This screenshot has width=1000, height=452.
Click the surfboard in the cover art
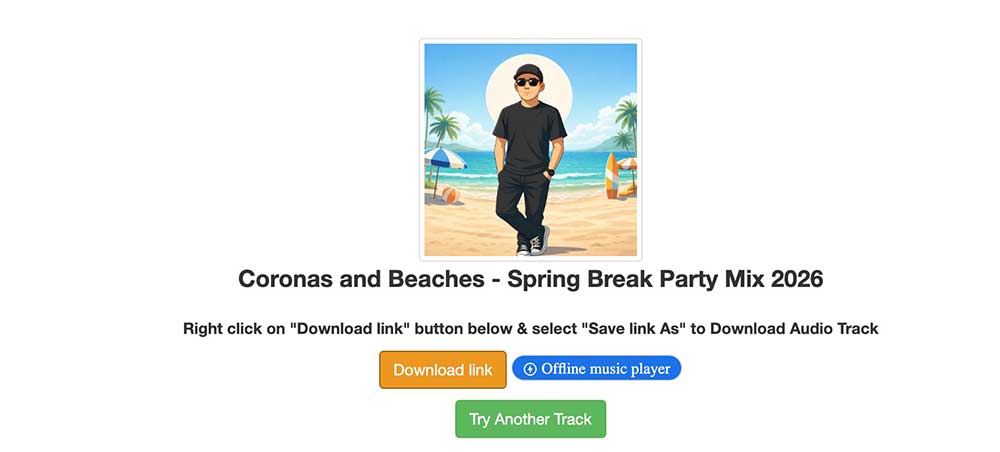coord(612,175)
